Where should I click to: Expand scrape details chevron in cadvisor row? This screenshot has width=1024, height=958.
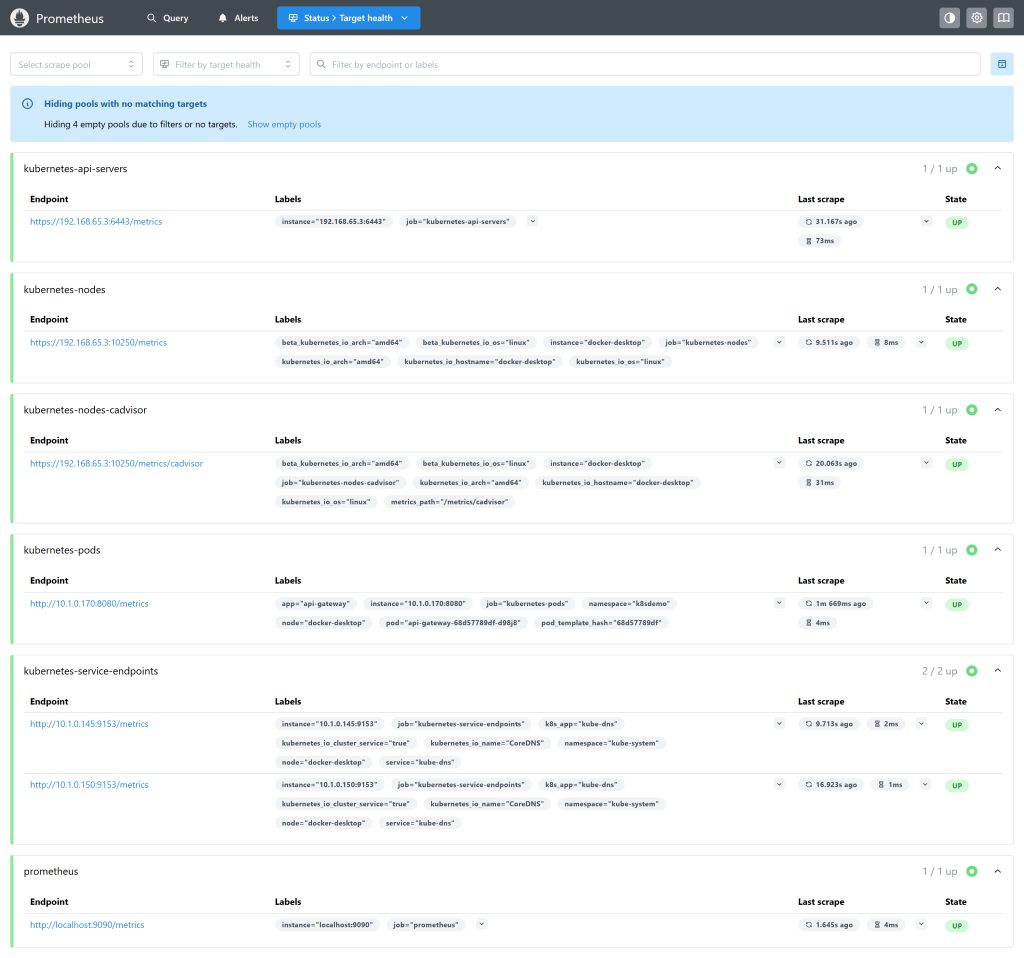[926, 463]
